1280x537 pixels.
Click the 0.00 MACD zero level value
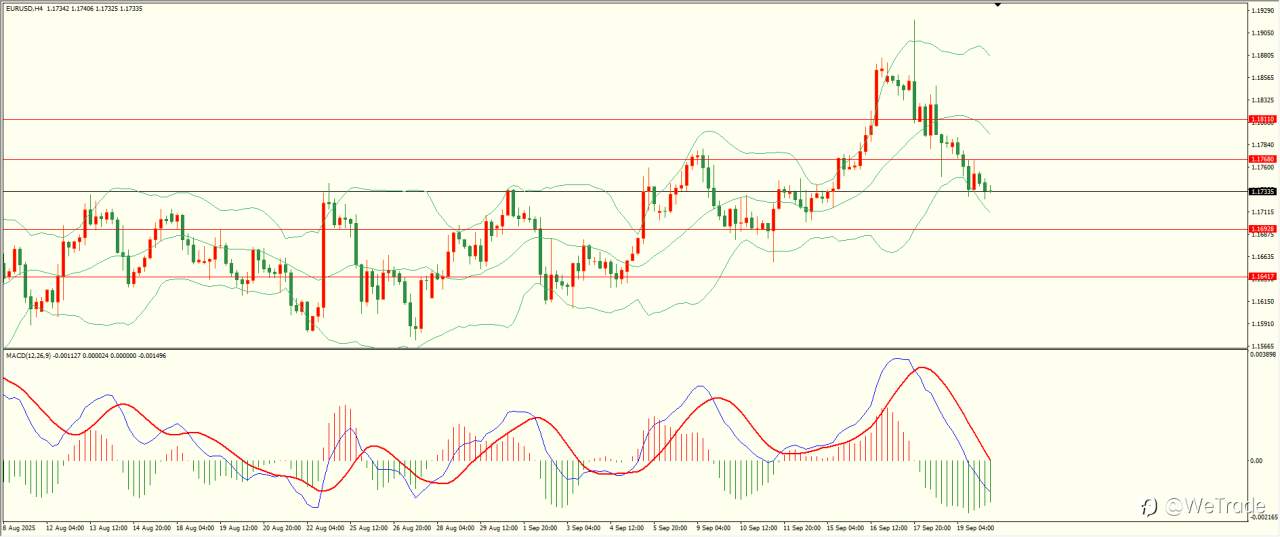pos(1257,461)
